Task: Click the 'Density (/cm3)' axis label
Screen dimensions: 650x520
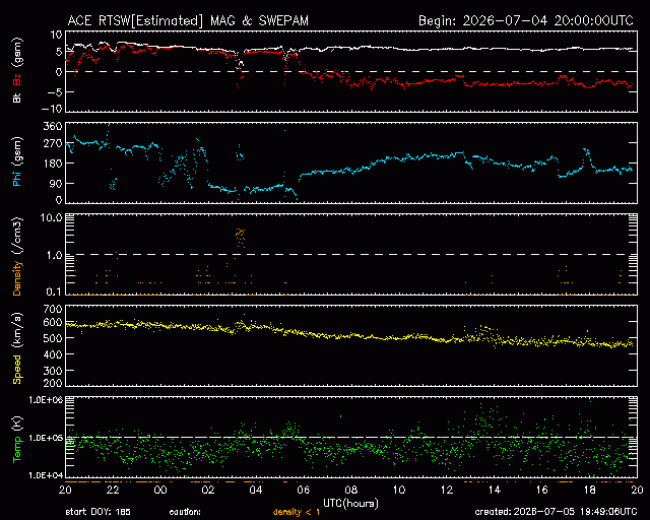Action: coord(17,256)
